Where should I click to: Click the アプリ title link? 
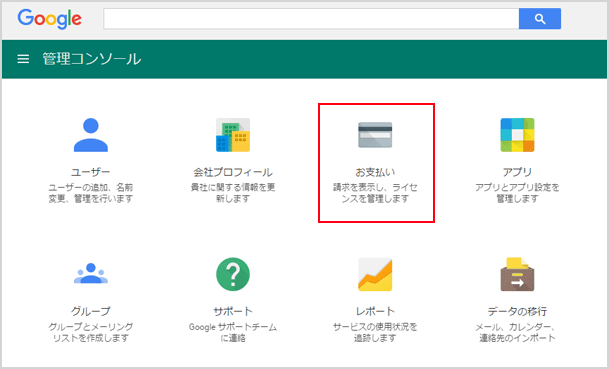[517, 172]
